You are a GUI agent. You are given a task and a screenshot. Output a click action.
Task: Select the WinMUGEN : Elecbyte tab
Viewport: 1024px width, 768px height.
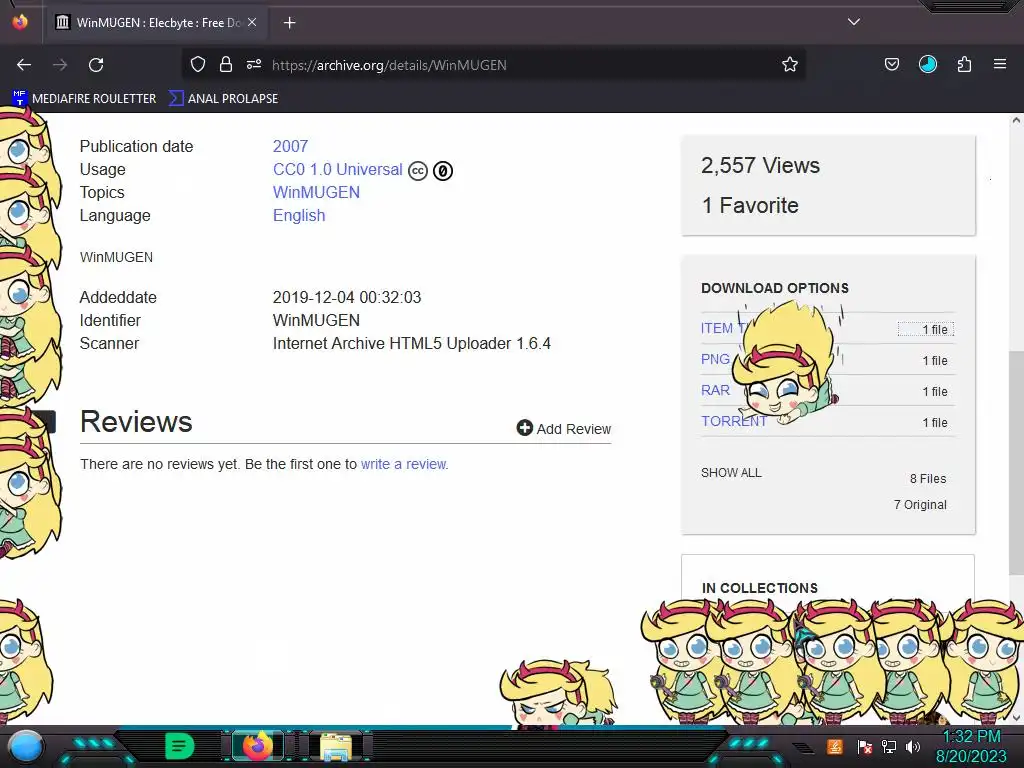tap(159, 22)
